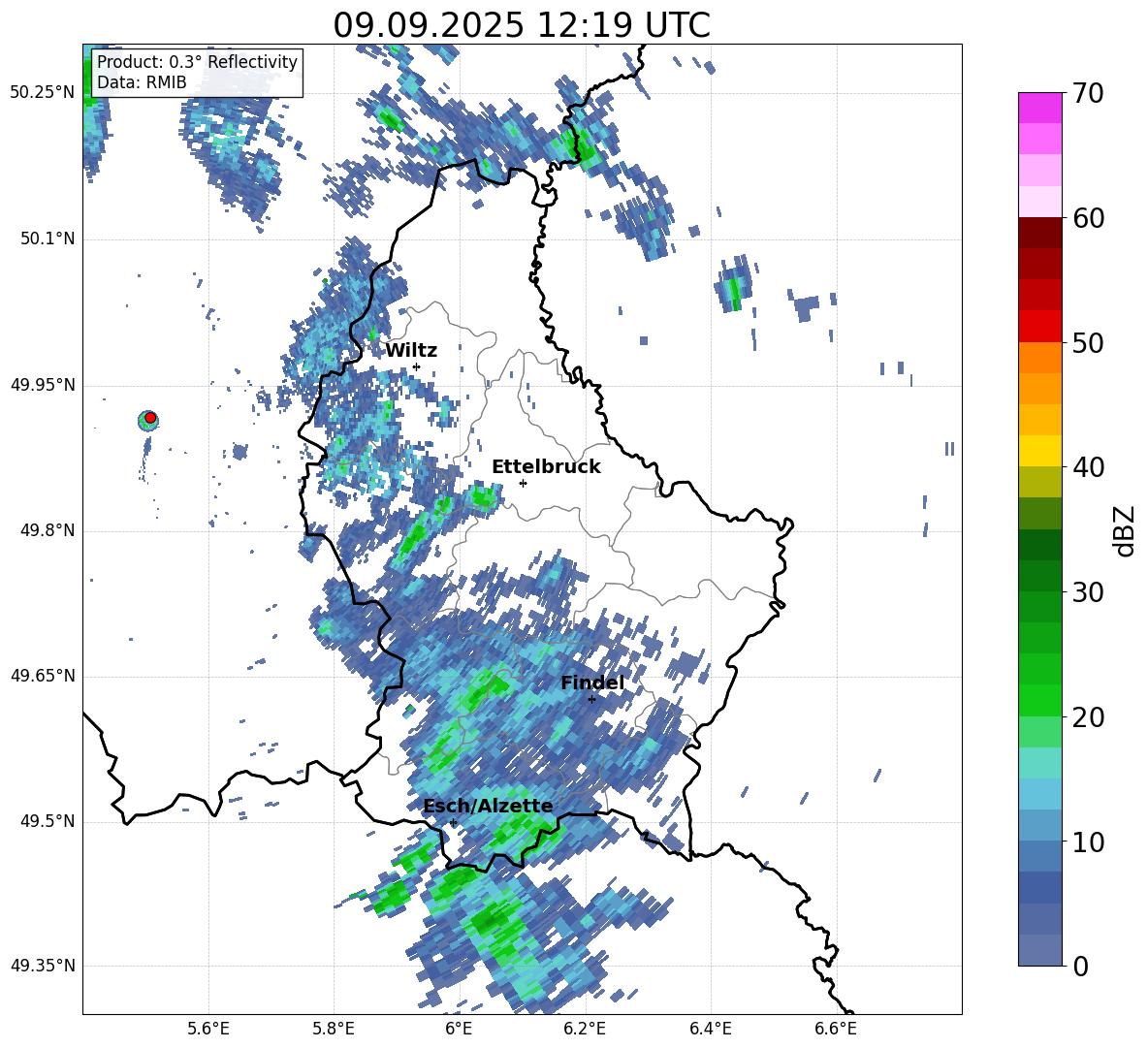Viewport: 1148px width, 1048px height.
Task: Click the colorbar tick label 70
Action: (1088, 94)
